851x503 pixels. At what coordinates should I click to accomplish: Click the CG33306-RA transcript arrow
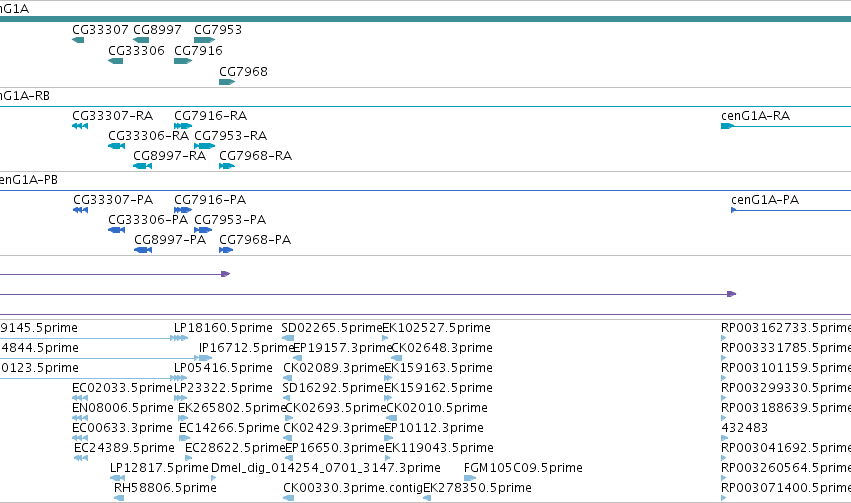[x=117, y=146]
